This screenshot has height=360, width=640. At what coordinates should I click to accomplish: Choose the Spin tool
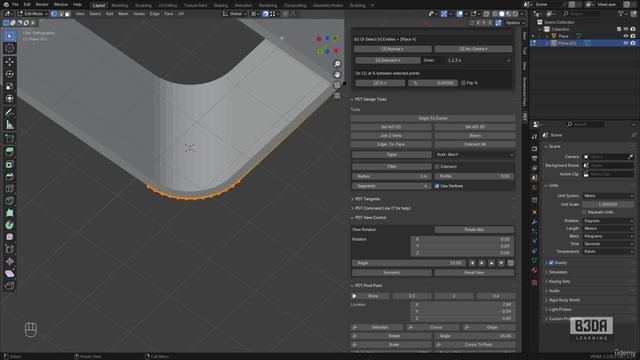point(10,225)
